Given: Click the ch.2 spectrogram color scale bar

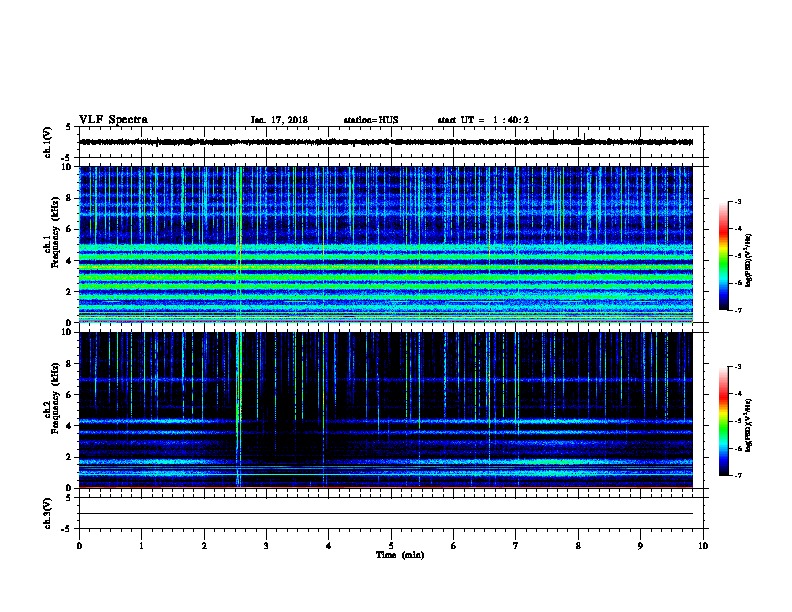Looking at the screenshot, I should point(723,421).
